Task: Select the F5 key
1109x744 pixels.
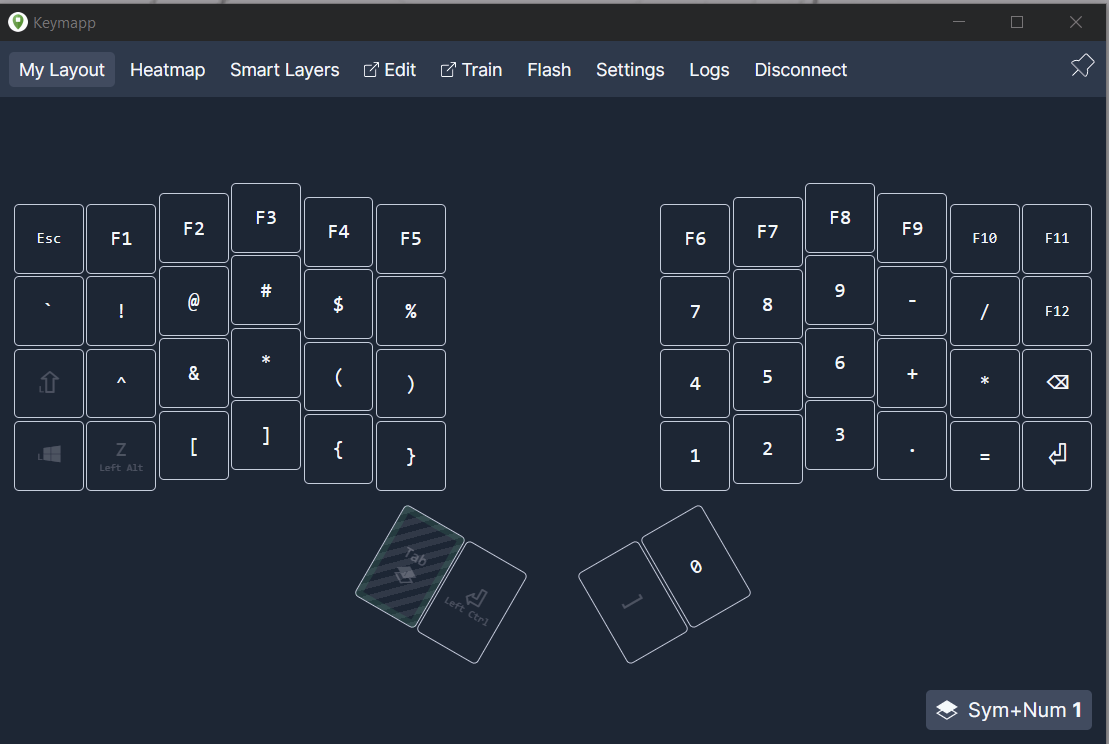Action: [x=411, y=238]
